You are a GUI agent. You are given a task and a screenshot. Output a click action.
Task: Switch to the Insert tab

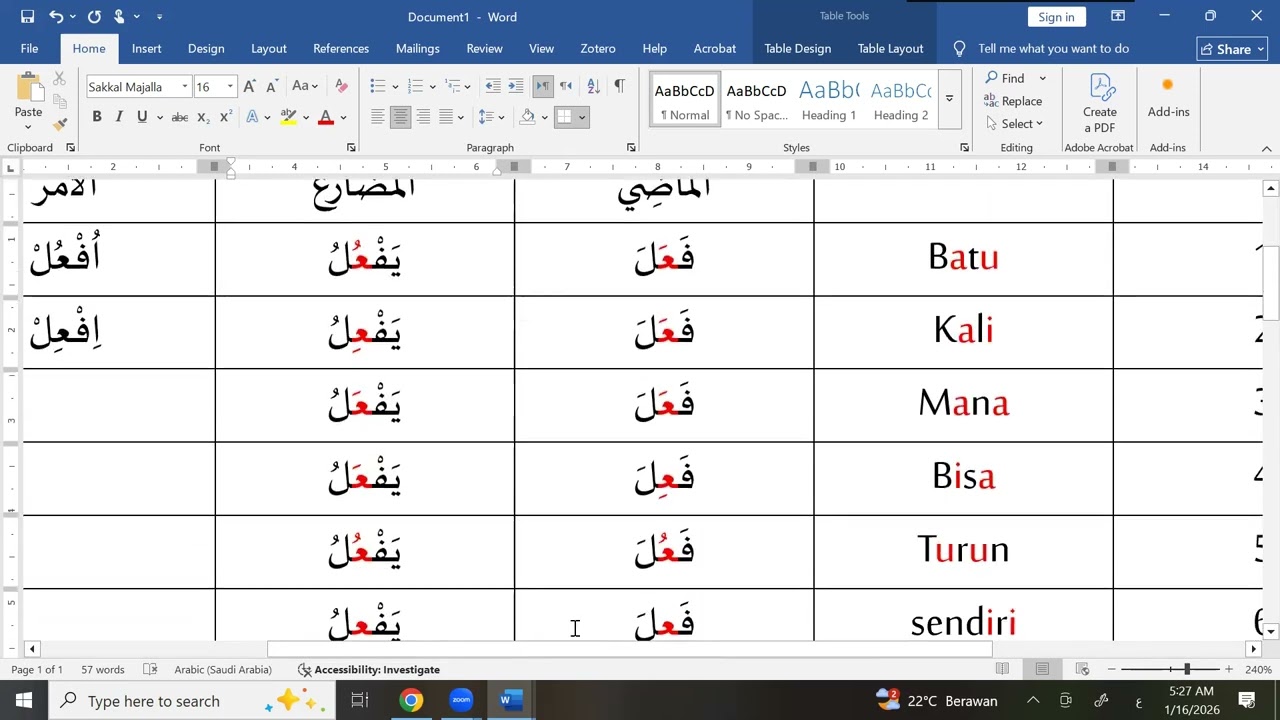[146, 48]
